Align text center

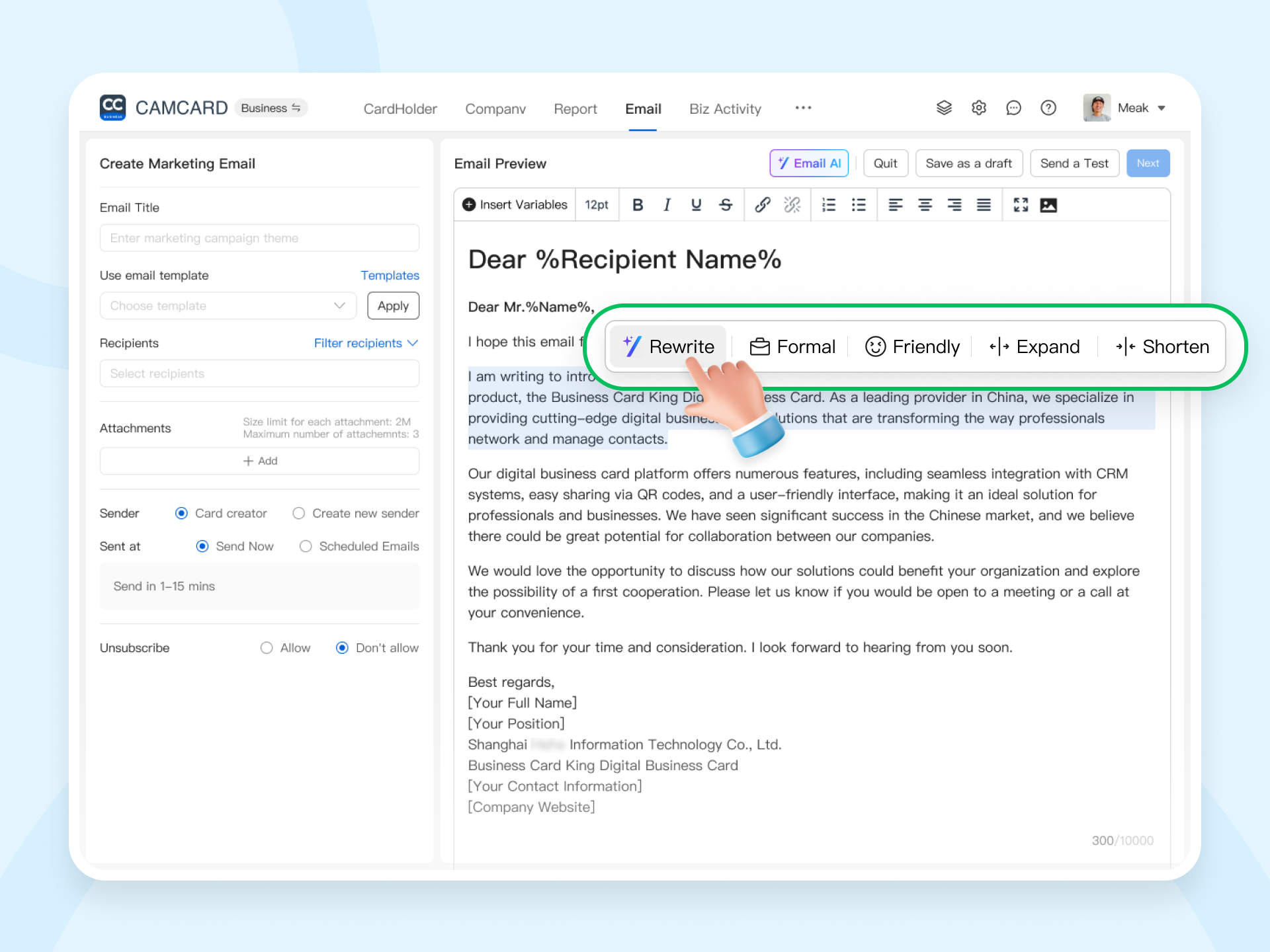click(x=925, y=205)
